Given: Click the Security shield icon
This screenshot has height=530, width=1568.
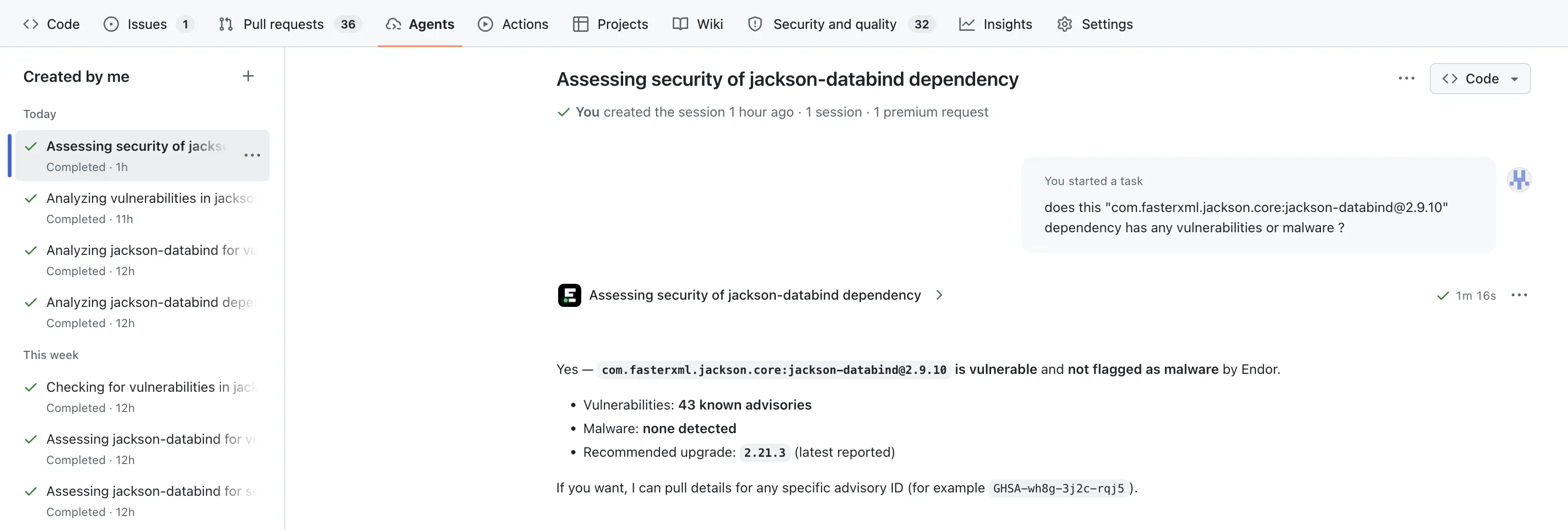Looking at the screenshot, I should (755, 24).
